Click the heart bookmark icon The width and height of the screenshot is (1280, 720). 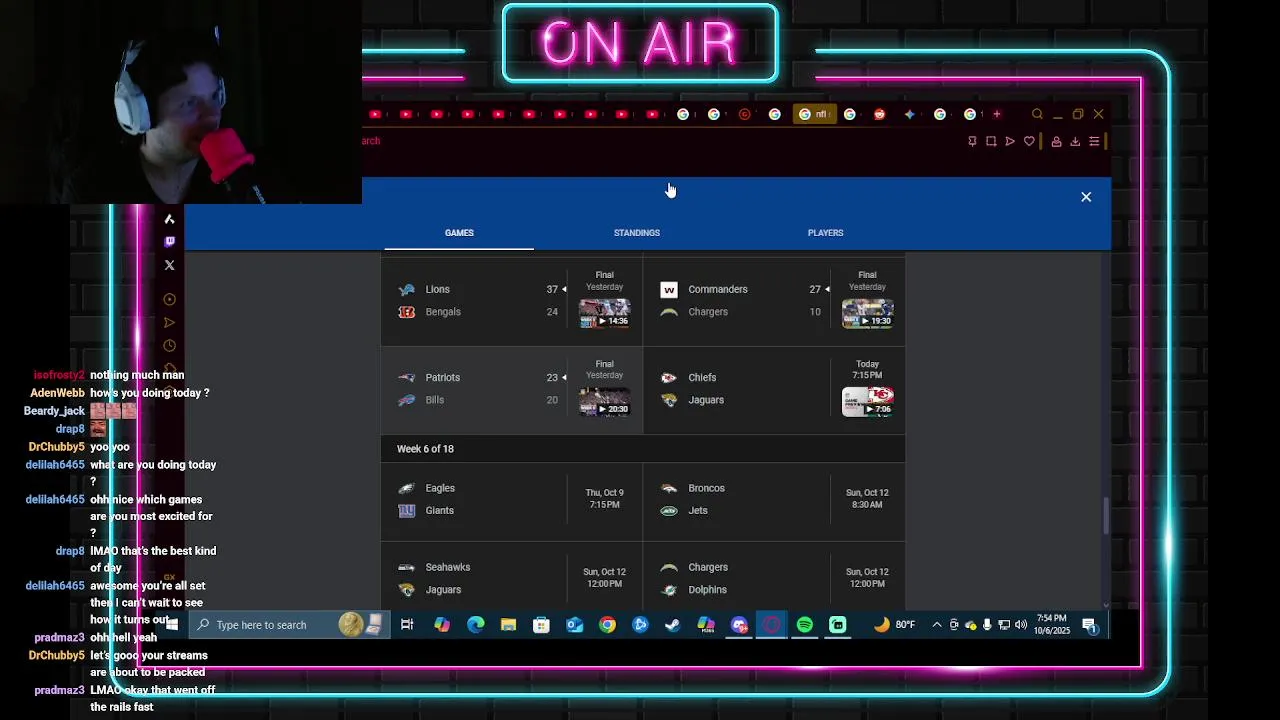[1029, 142]
